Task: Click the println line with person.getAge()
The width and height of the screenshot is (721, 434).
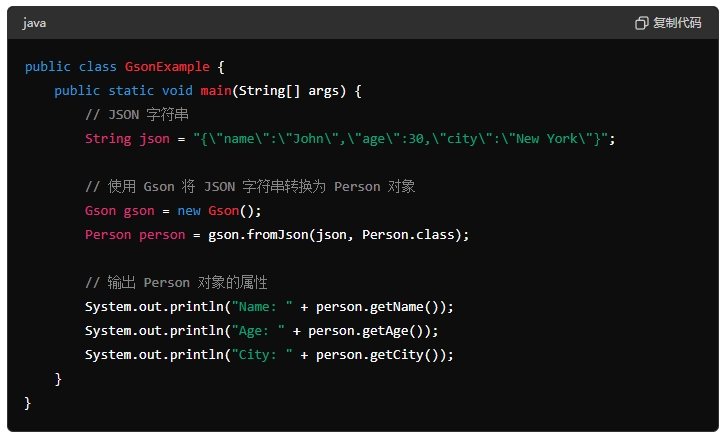Action: coord(261,331)
